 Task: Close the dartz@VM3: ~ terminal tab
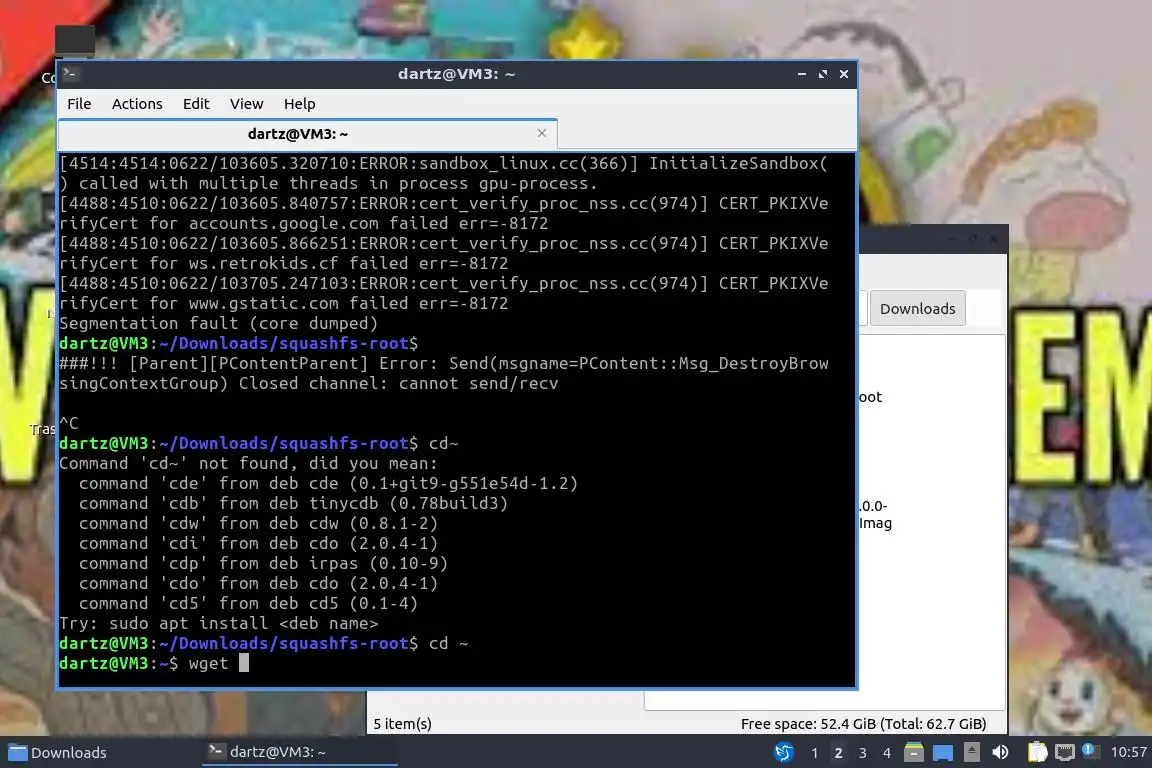(x=541, y=133)
